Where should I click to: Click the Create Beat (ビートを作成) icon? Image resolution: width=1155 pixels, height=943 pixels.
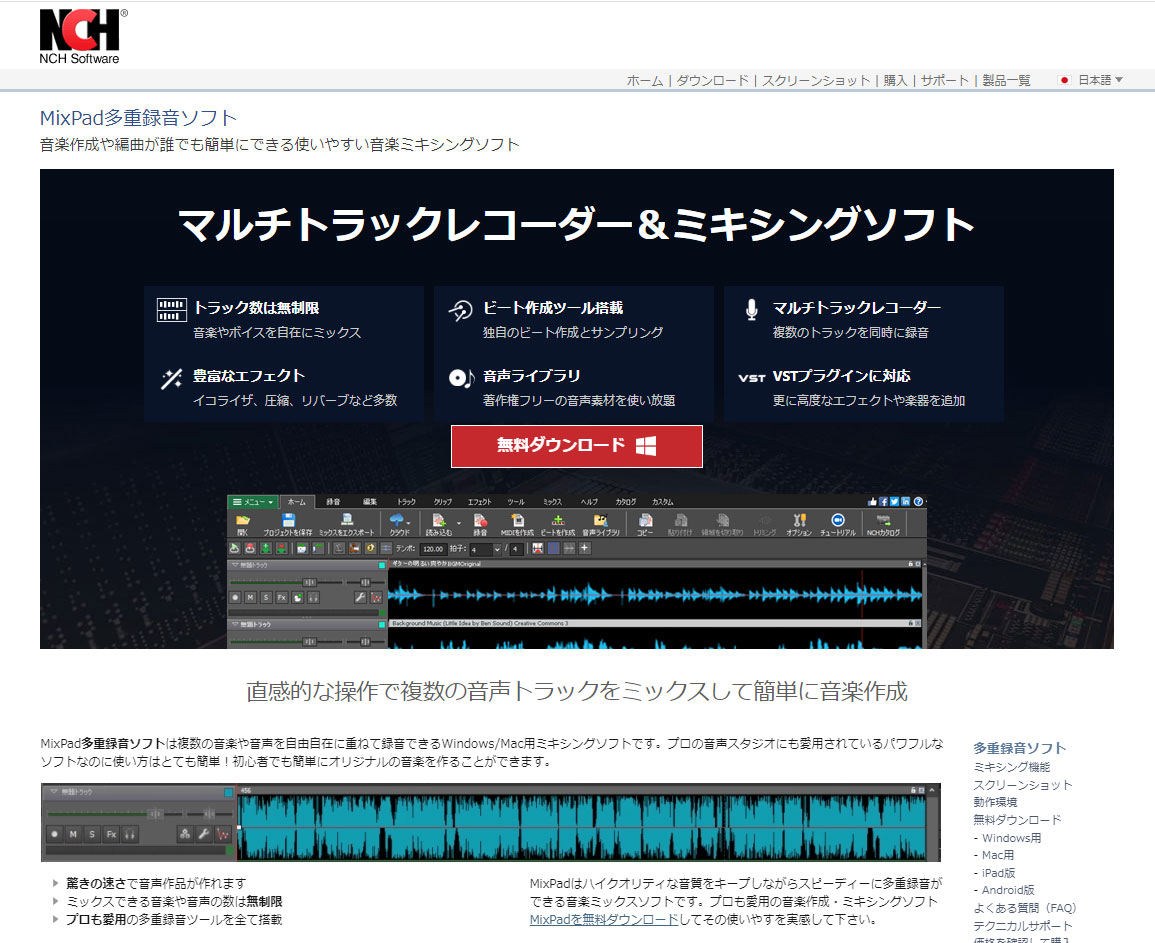click(x=558, y=520)
